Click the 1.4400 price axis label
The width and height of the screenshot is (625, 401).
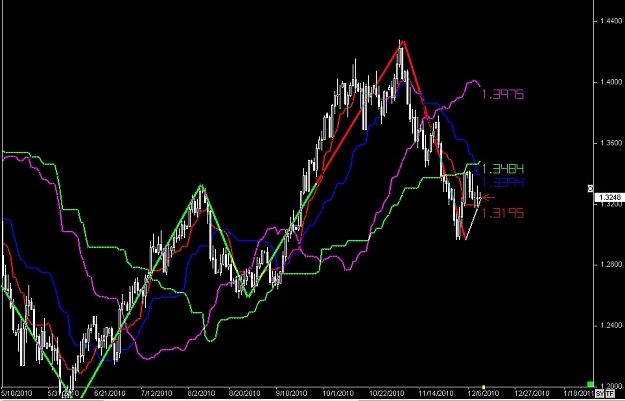tap(609, 21)
